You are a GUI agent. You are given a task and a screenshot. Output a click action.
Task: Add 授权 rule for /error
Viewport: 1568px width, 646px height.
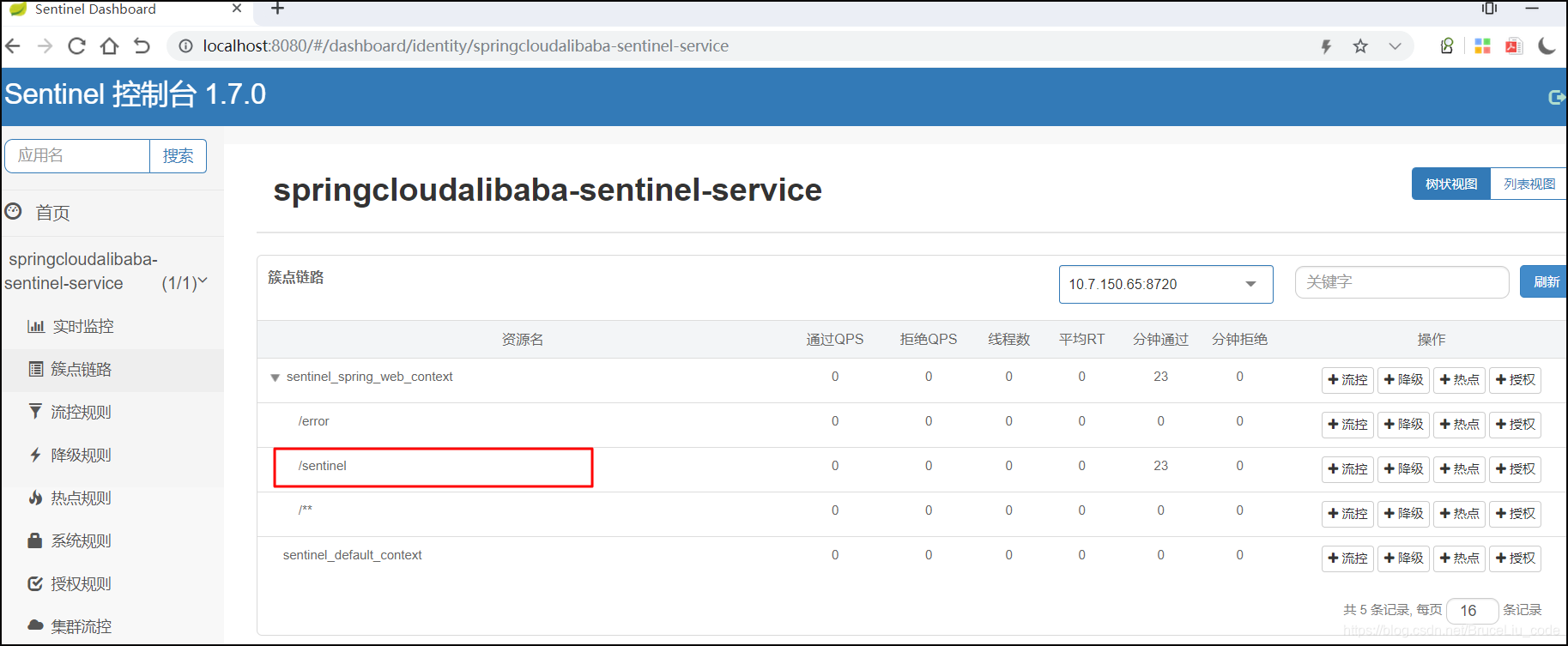(1515, 425)
